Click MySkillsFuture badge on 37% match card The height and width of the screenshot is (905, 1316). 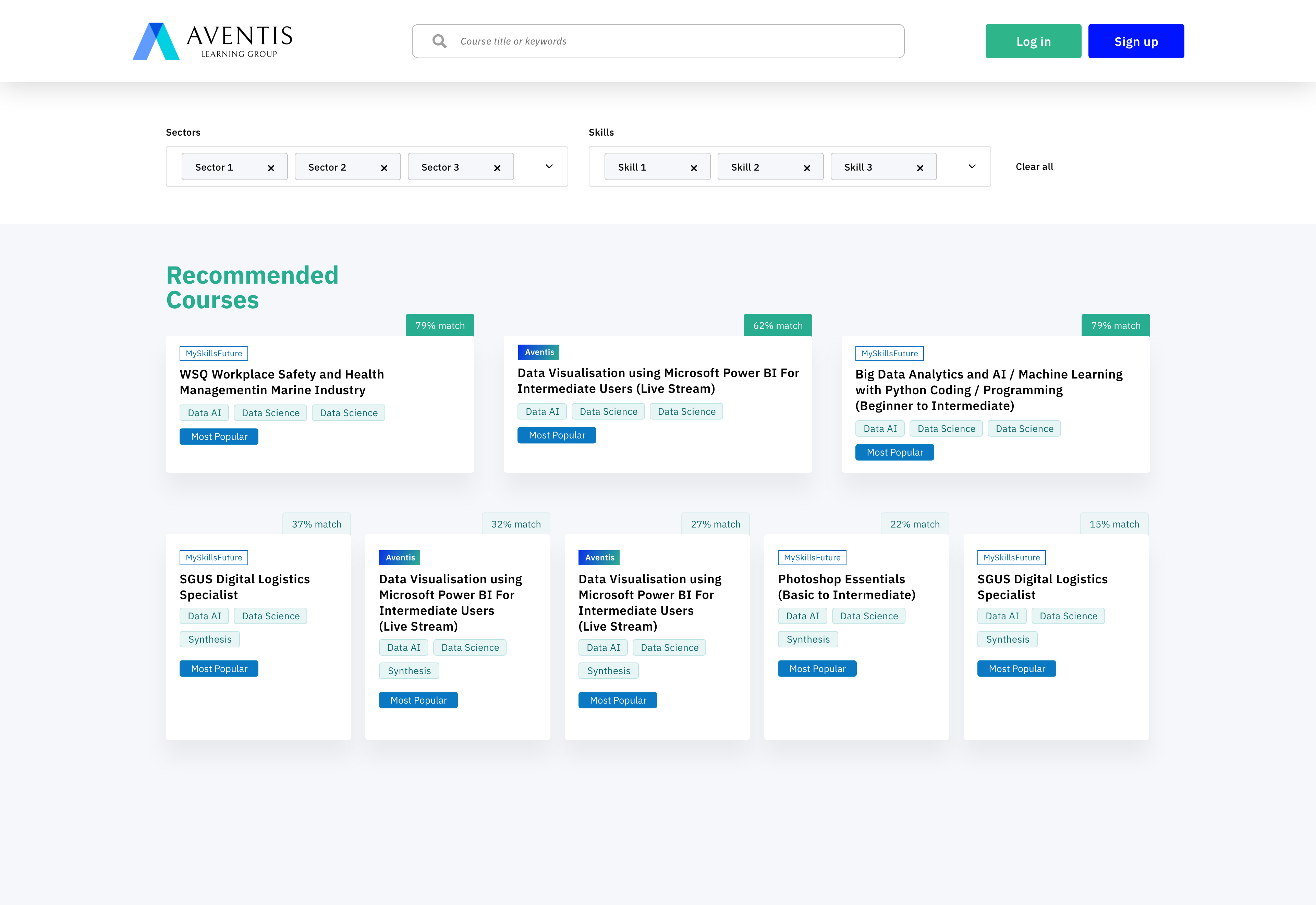pyautogui.click(x=214, y=557)
